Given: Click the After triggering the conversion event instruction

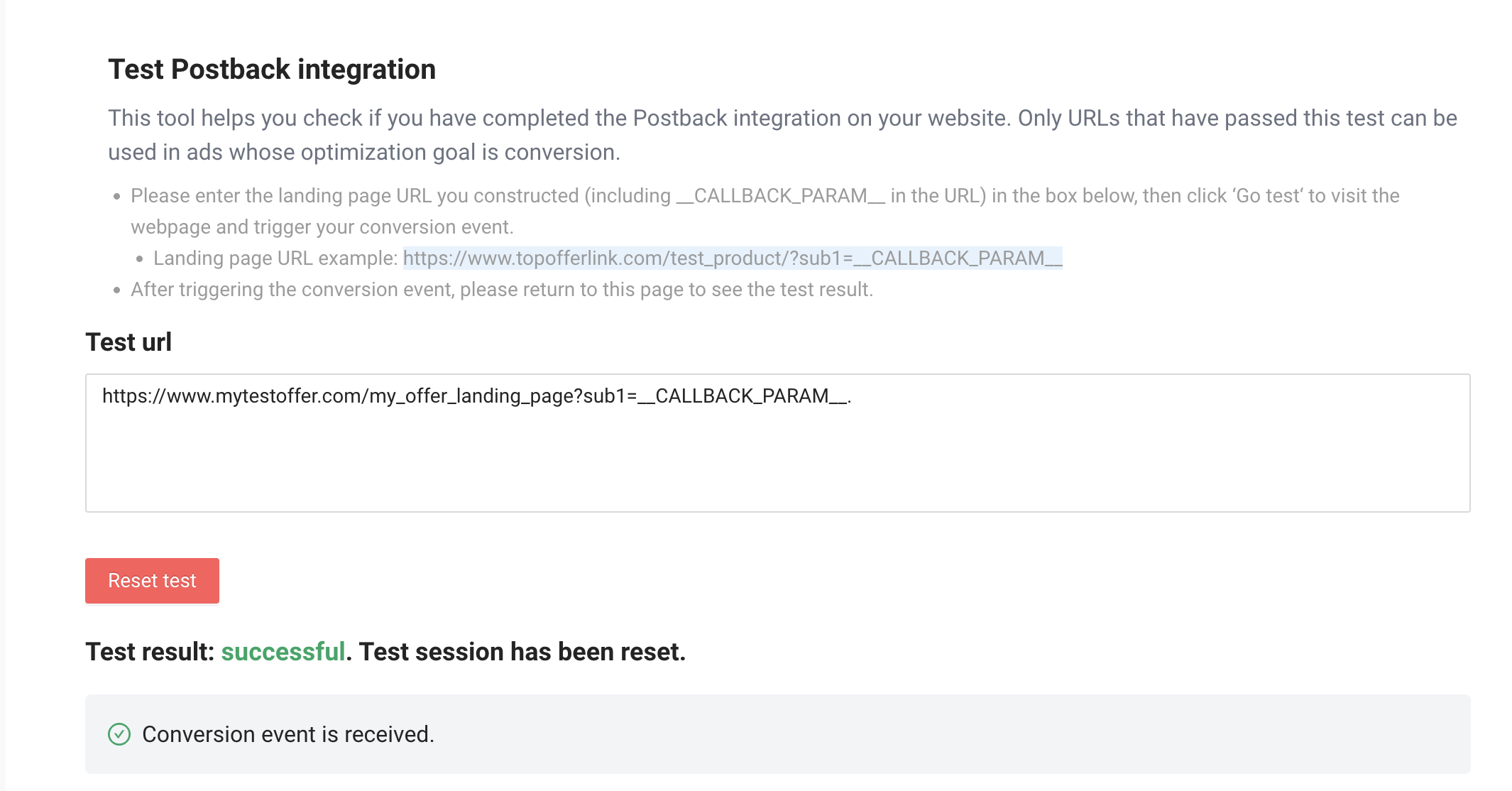Looking at the screenshot, I should [x=502, y=290].
